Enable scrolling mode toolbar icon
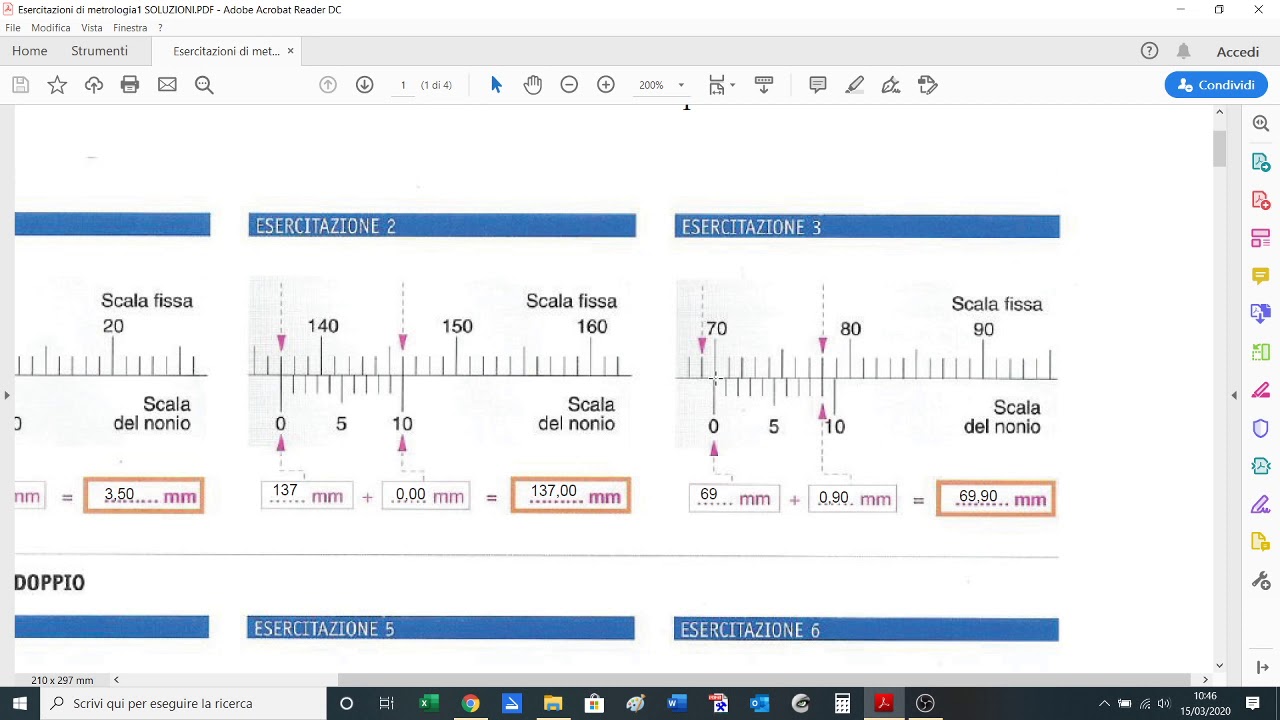Image resolution: width=1280 pixels, height=720 pixels. coord(764,85)
